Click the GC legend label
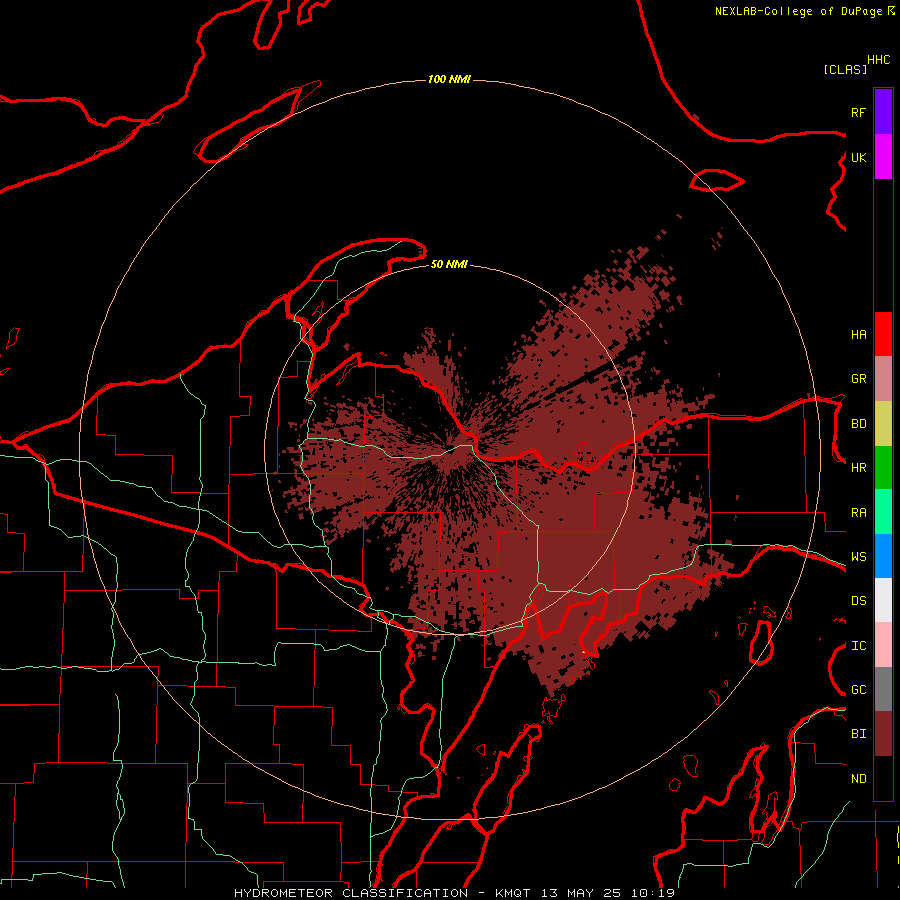 click(x=858, y=690)
